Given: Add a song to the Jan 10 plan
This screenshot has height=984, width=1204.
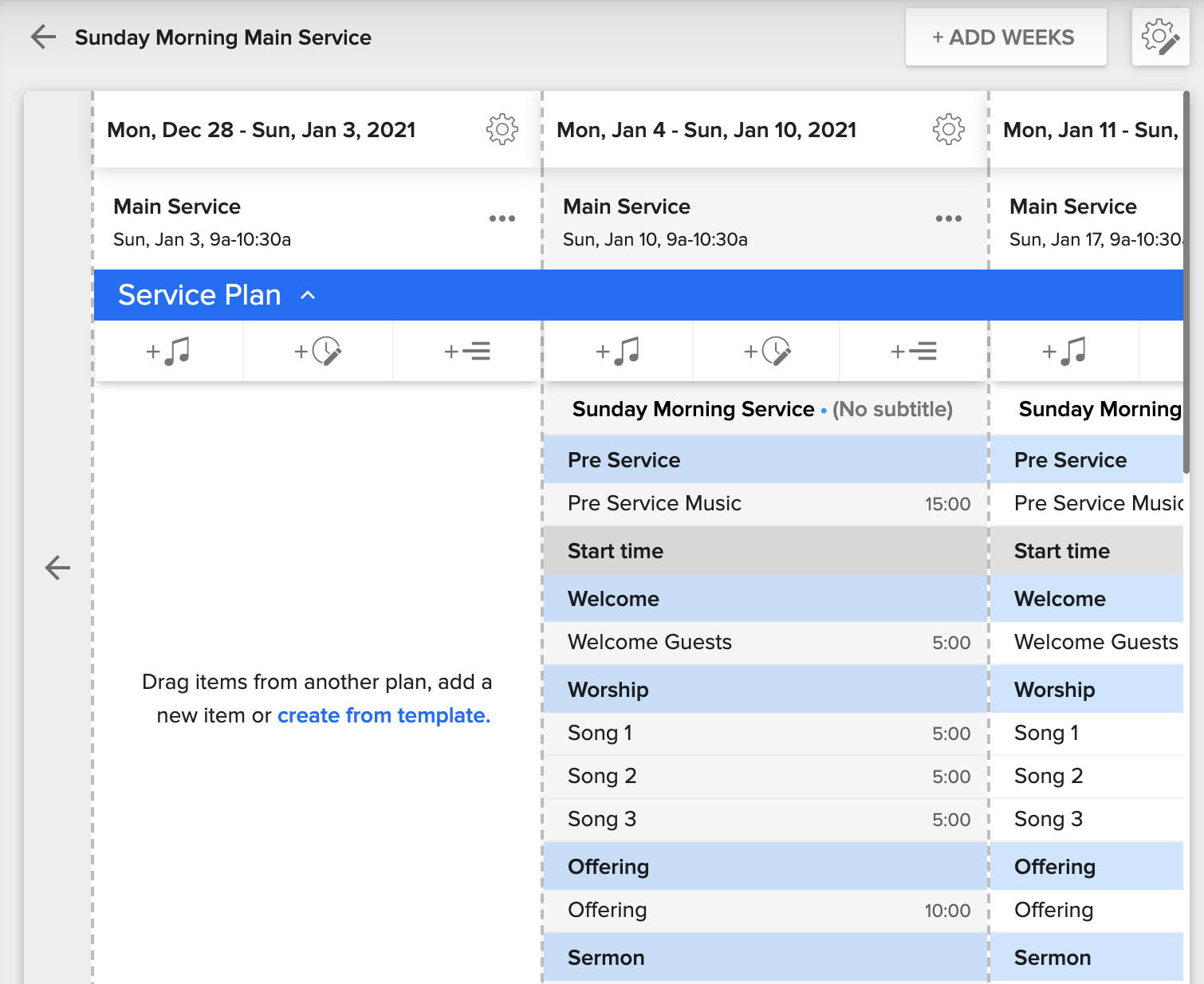Looking at the screenshot, I should (x=618, y=351).
